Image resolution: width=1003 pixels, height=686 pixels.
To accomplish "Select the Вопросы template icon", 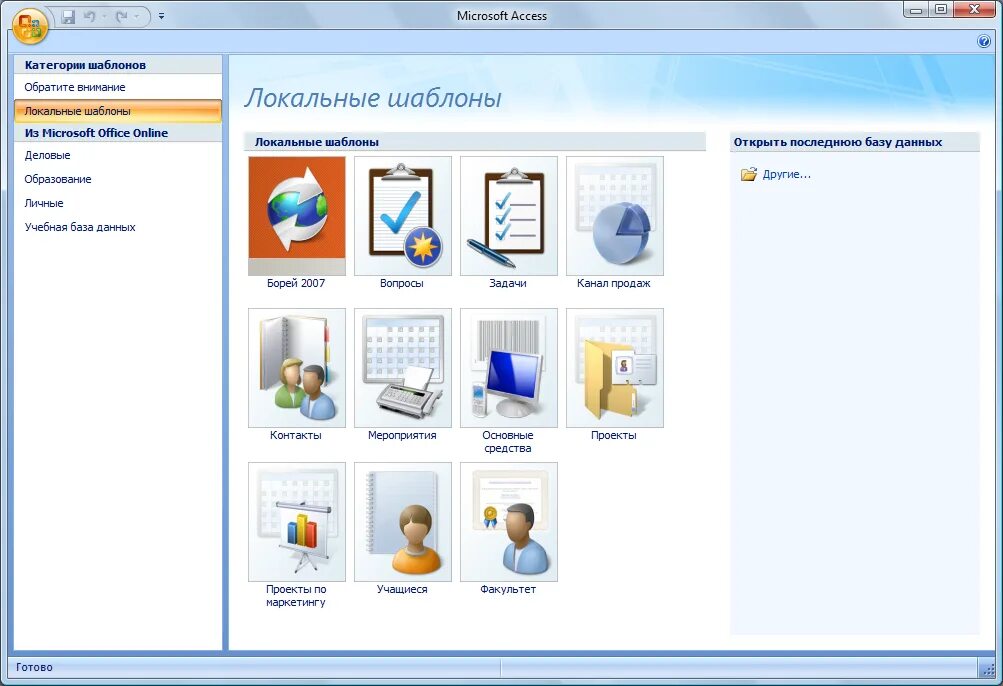I will (403, 216).
